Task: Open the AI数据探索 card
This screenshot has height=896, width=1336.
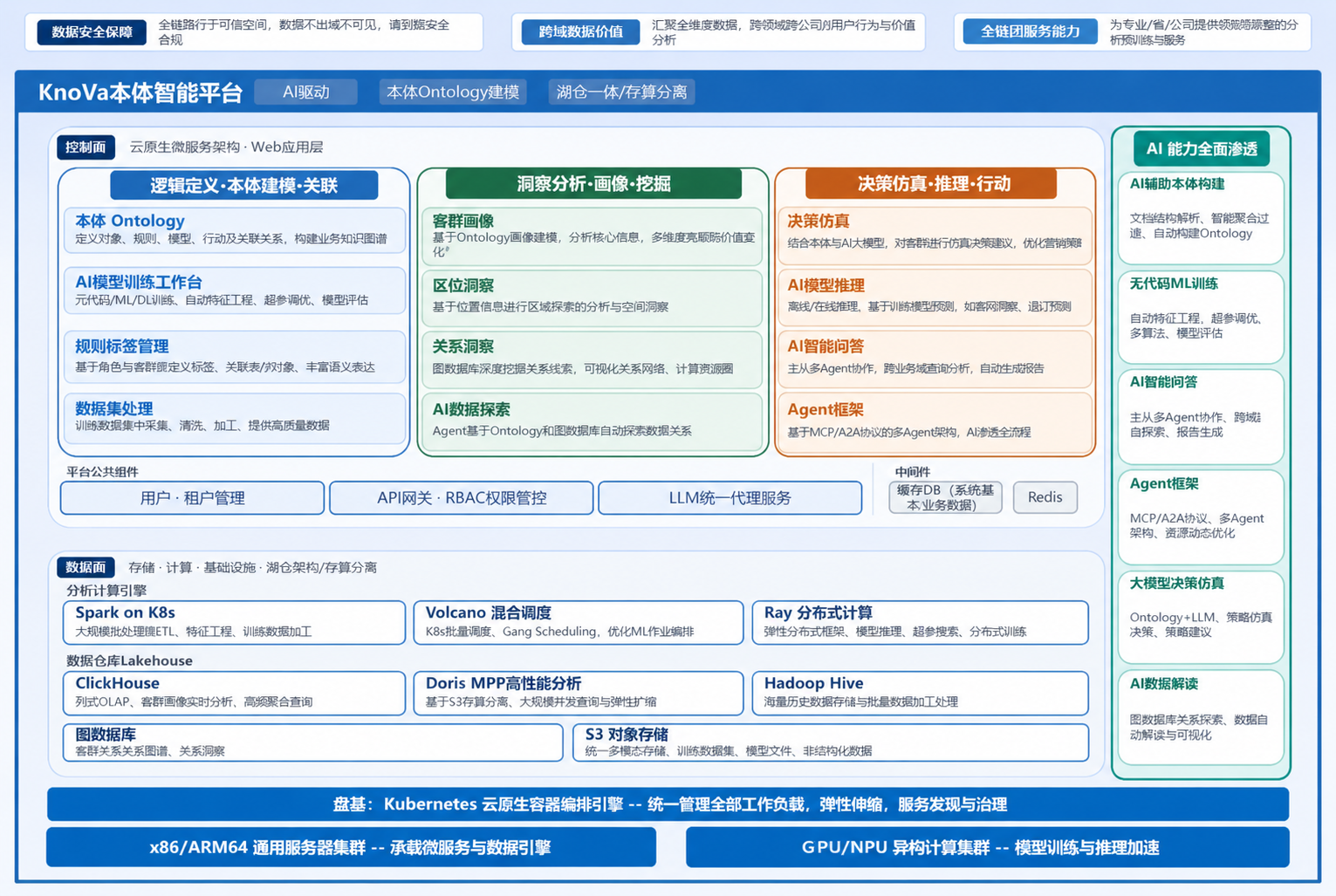Action: tap(592, 421)
